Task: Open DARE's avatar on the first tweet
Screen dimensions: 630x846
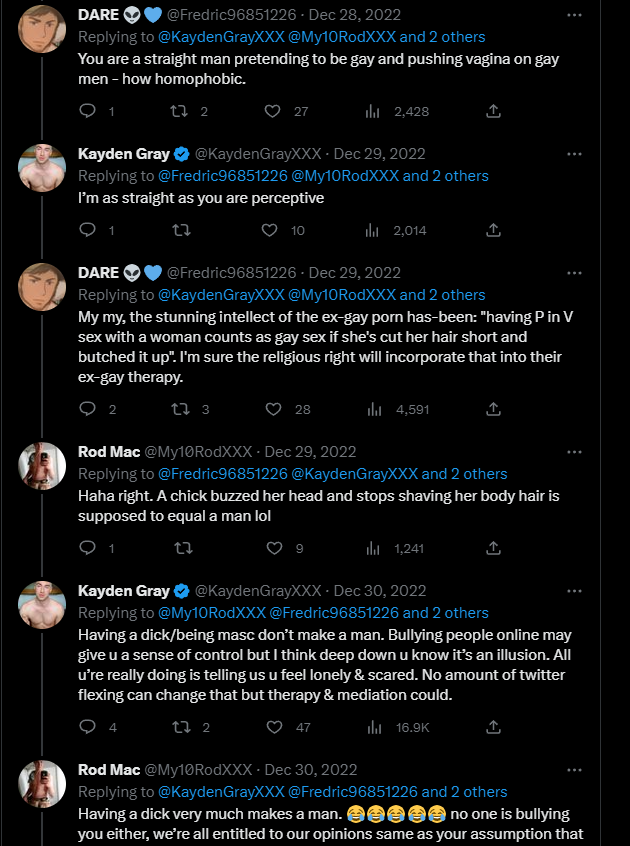Action: click(x=42, y=29)
